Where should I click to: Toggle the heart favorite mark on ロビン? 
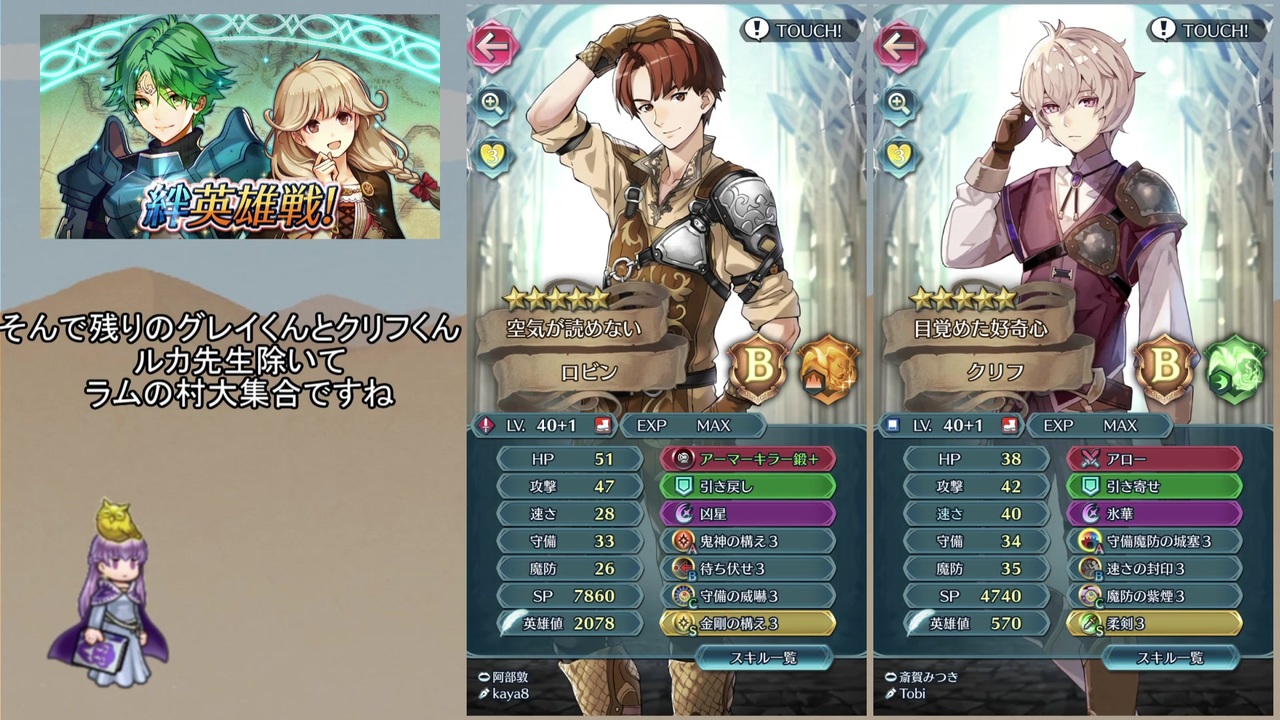[492, 155]
